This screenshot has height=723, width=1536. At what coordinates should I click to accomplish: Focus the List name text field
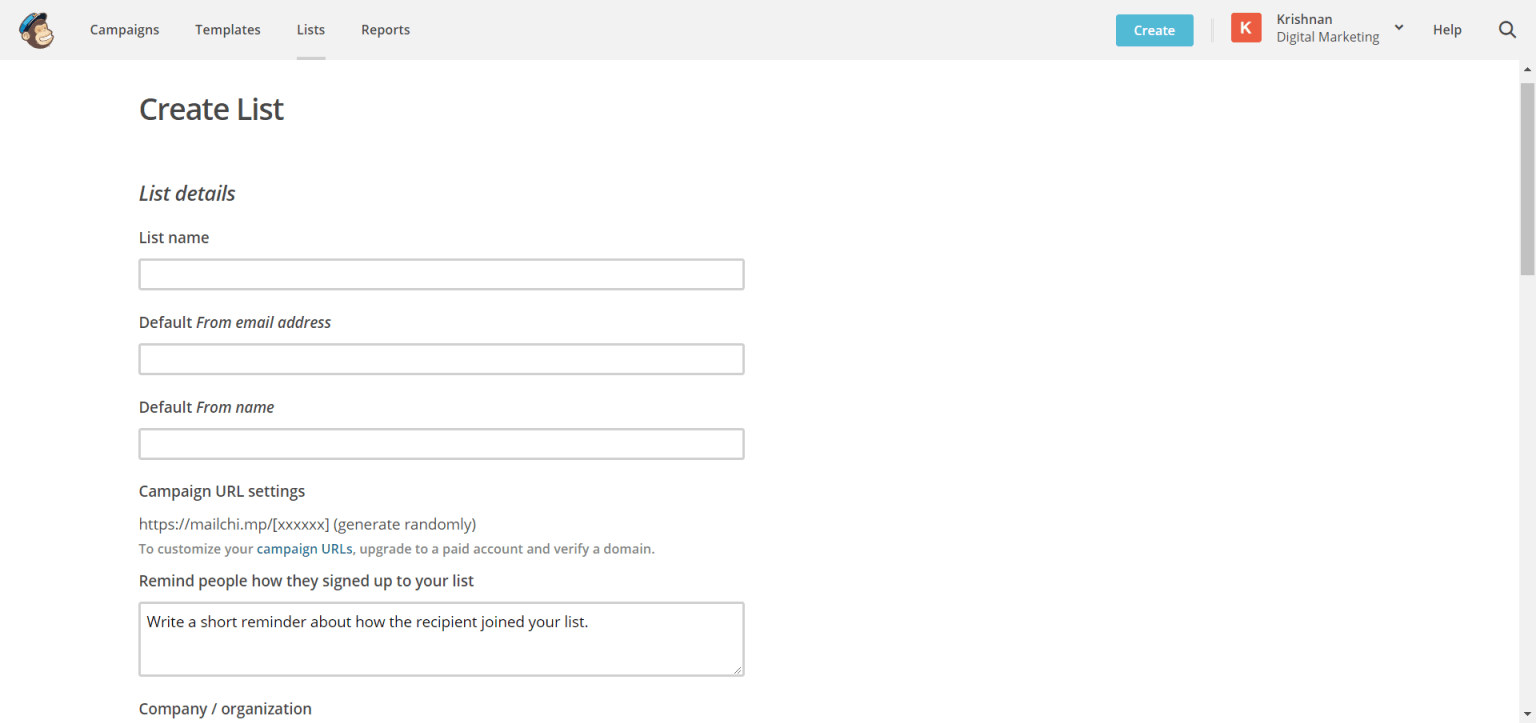point(441,275)
